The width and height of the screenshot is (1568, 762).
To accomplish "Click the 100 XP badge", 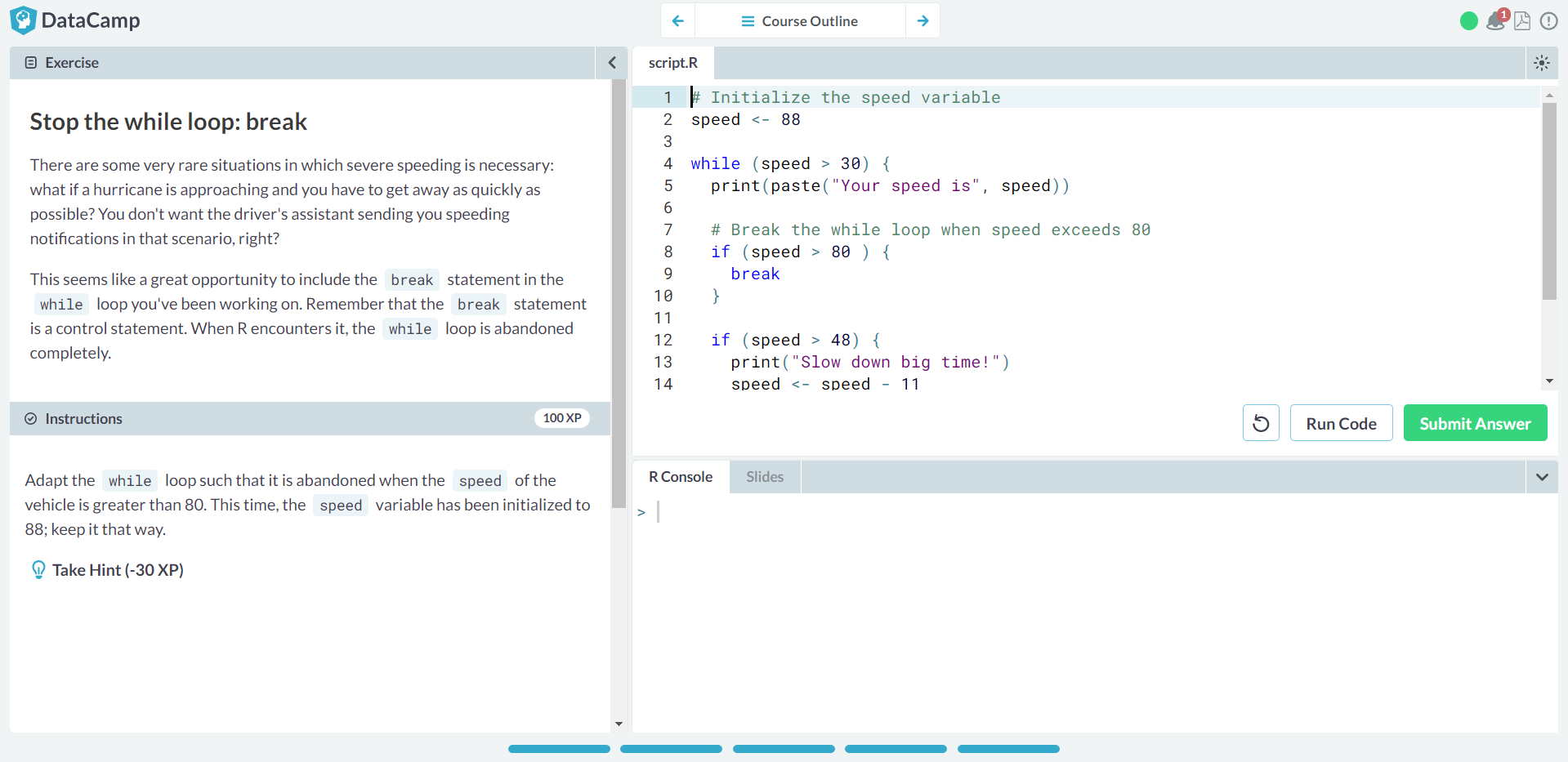I will coord(562,418).
